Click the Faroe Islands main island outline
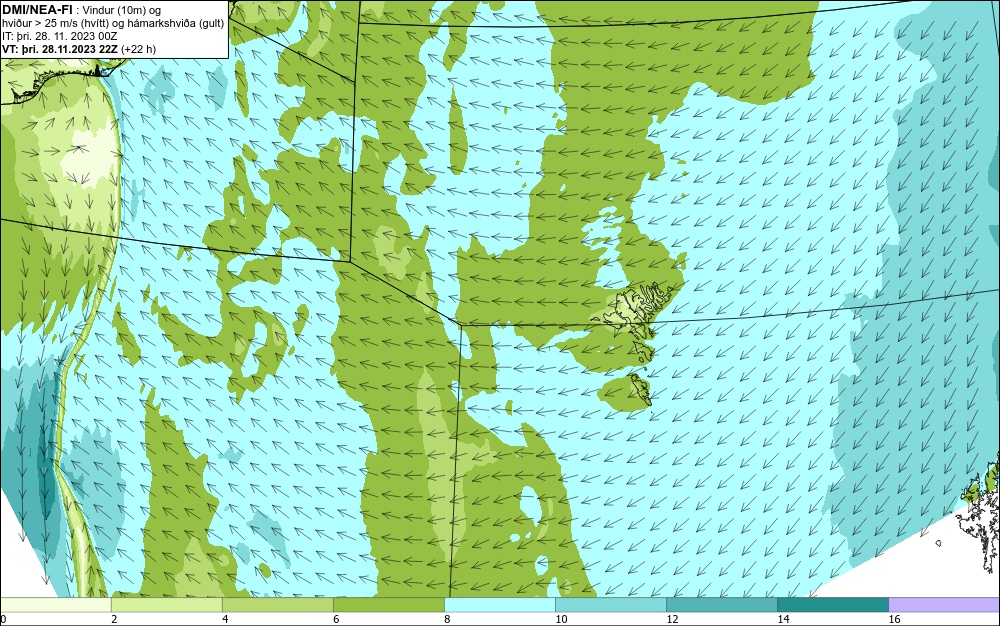The height and width of the screenshot is (626, 1000). tap(635, 310)
